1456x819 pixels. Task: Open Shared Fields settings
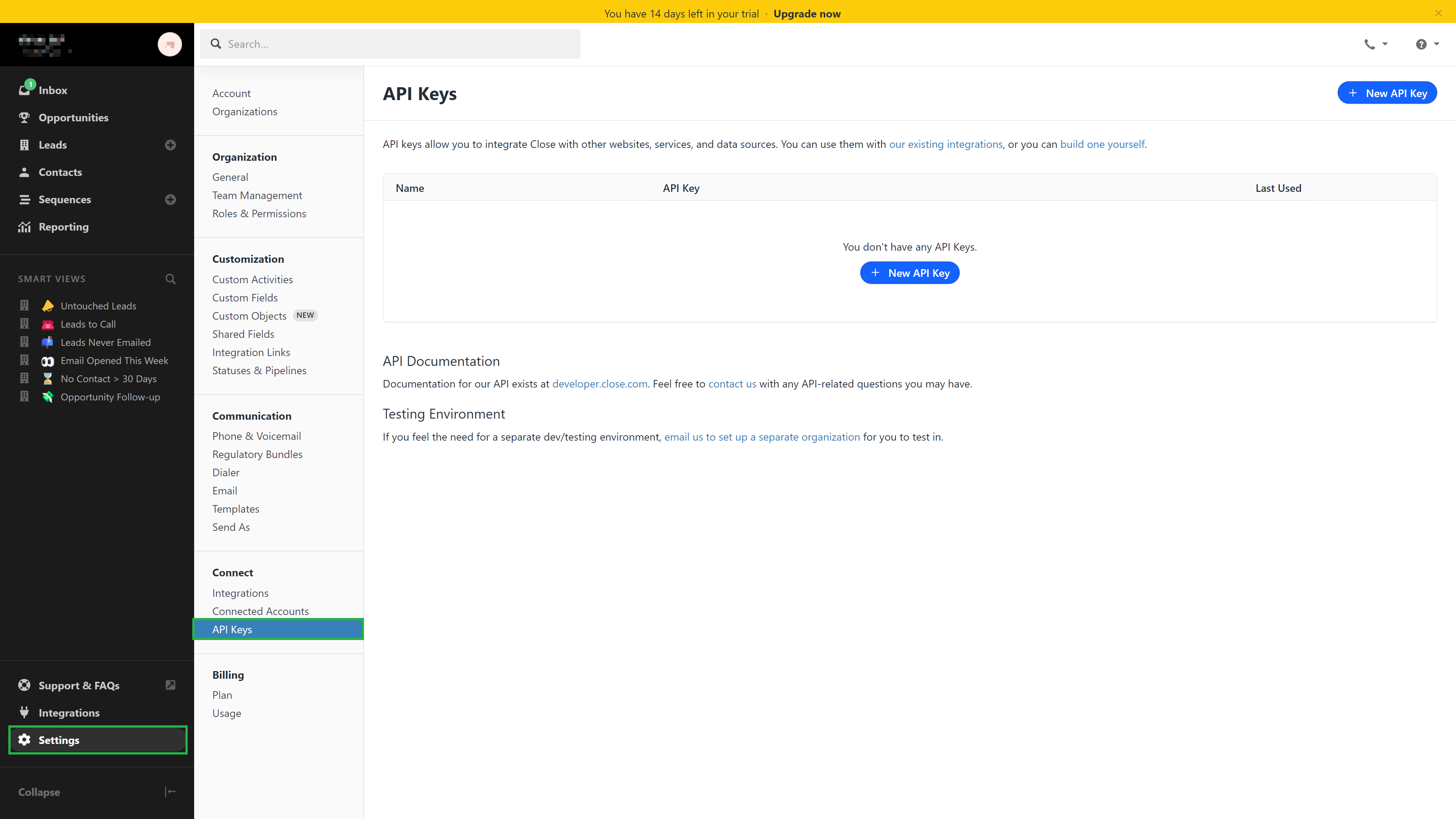(243, 334)
